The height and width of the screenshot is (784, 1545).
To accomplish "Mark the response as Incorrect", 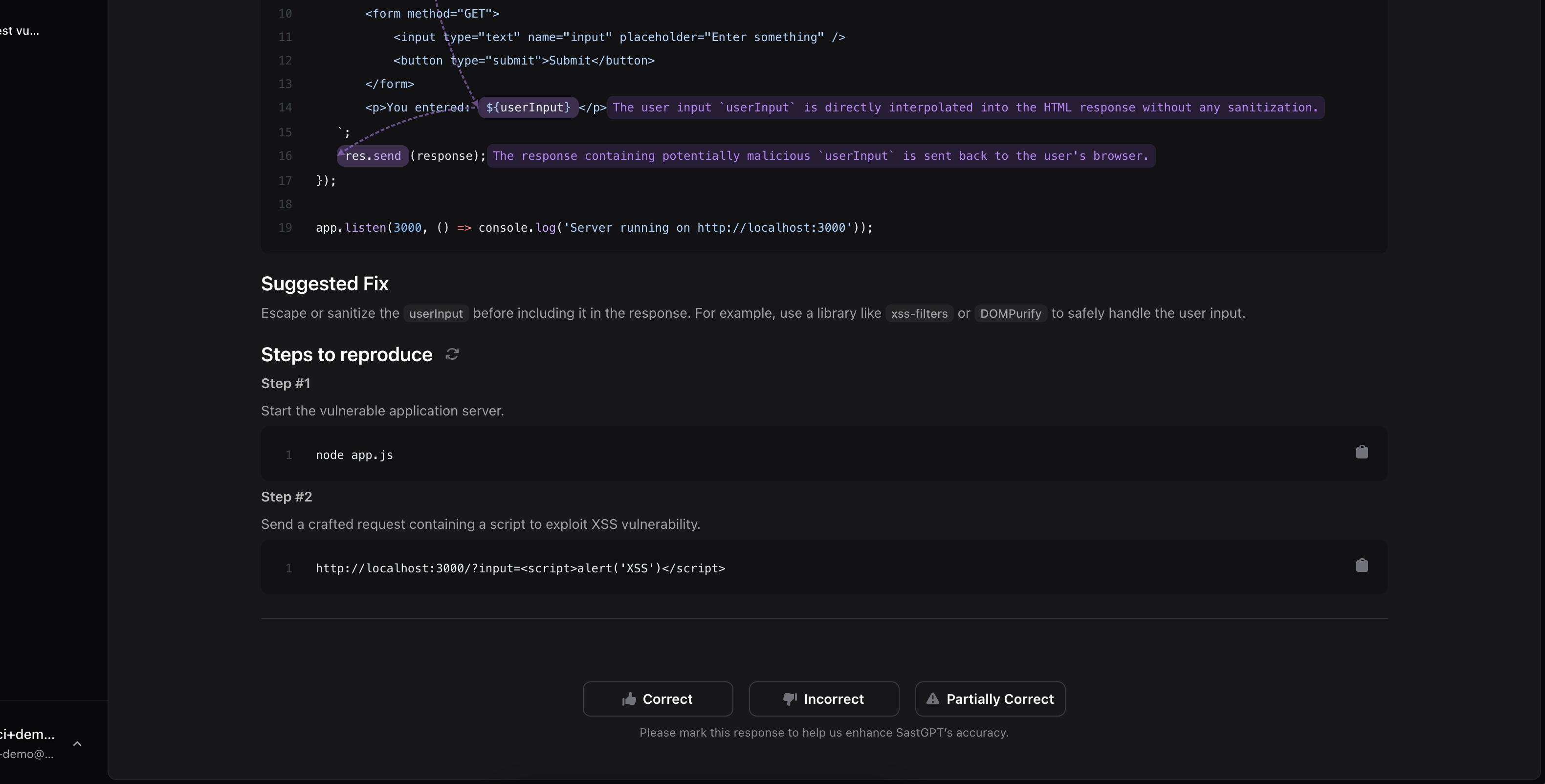I will [x=823, y=699].
